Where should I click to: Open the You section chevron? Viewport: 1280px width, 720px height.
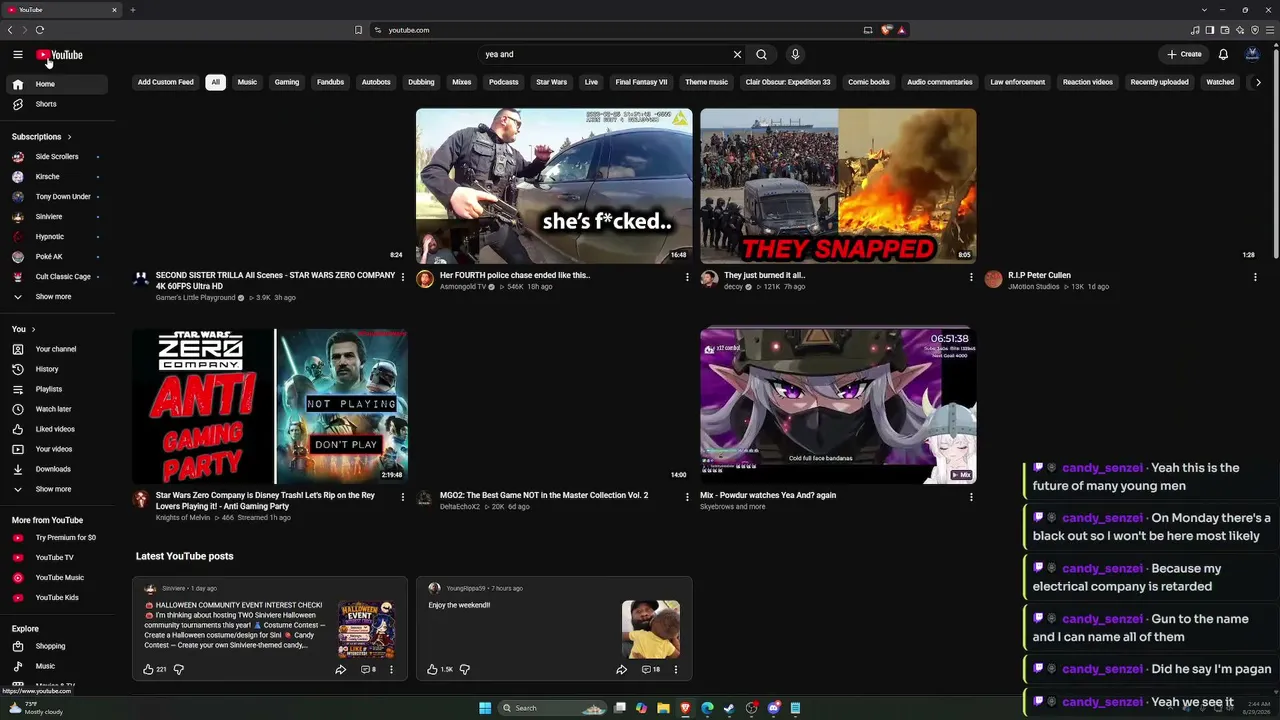pyautogui.click(x=33, y=329)
